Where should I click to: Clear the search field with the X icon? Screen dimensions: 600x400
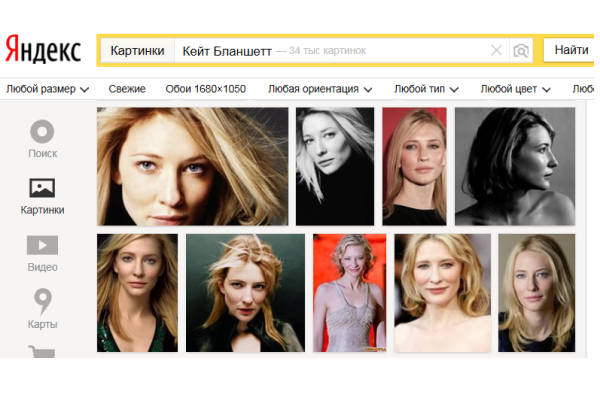coord(497,50)
